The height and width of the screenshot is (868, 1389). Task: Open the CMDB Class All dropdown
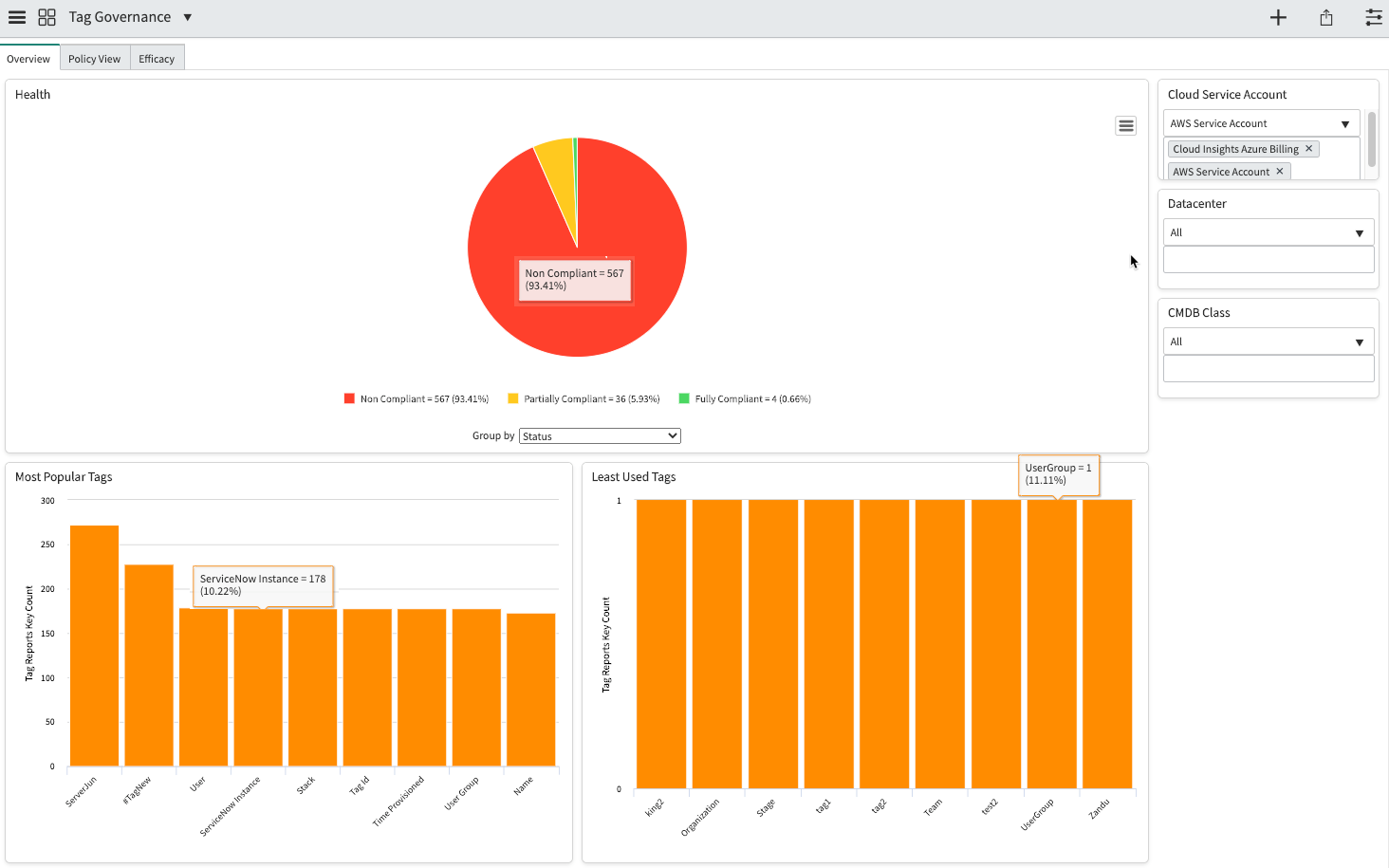pyautogui.click(x=1269, y=342)
